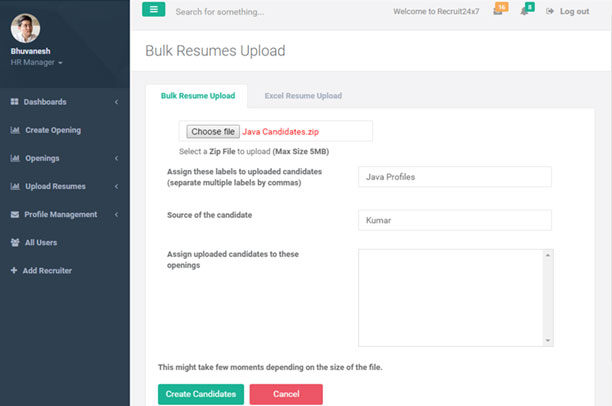The height and width of the screenshot is (406, 612).
Task: Click the green hamburger menu toggle button
Action: point(153,11)
